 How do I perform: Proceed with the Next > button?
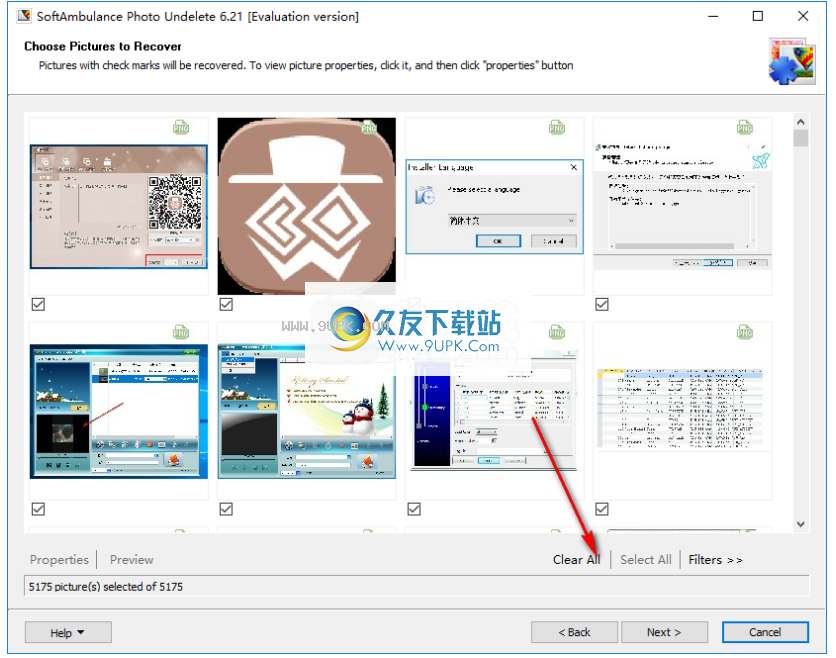(664, 632)
